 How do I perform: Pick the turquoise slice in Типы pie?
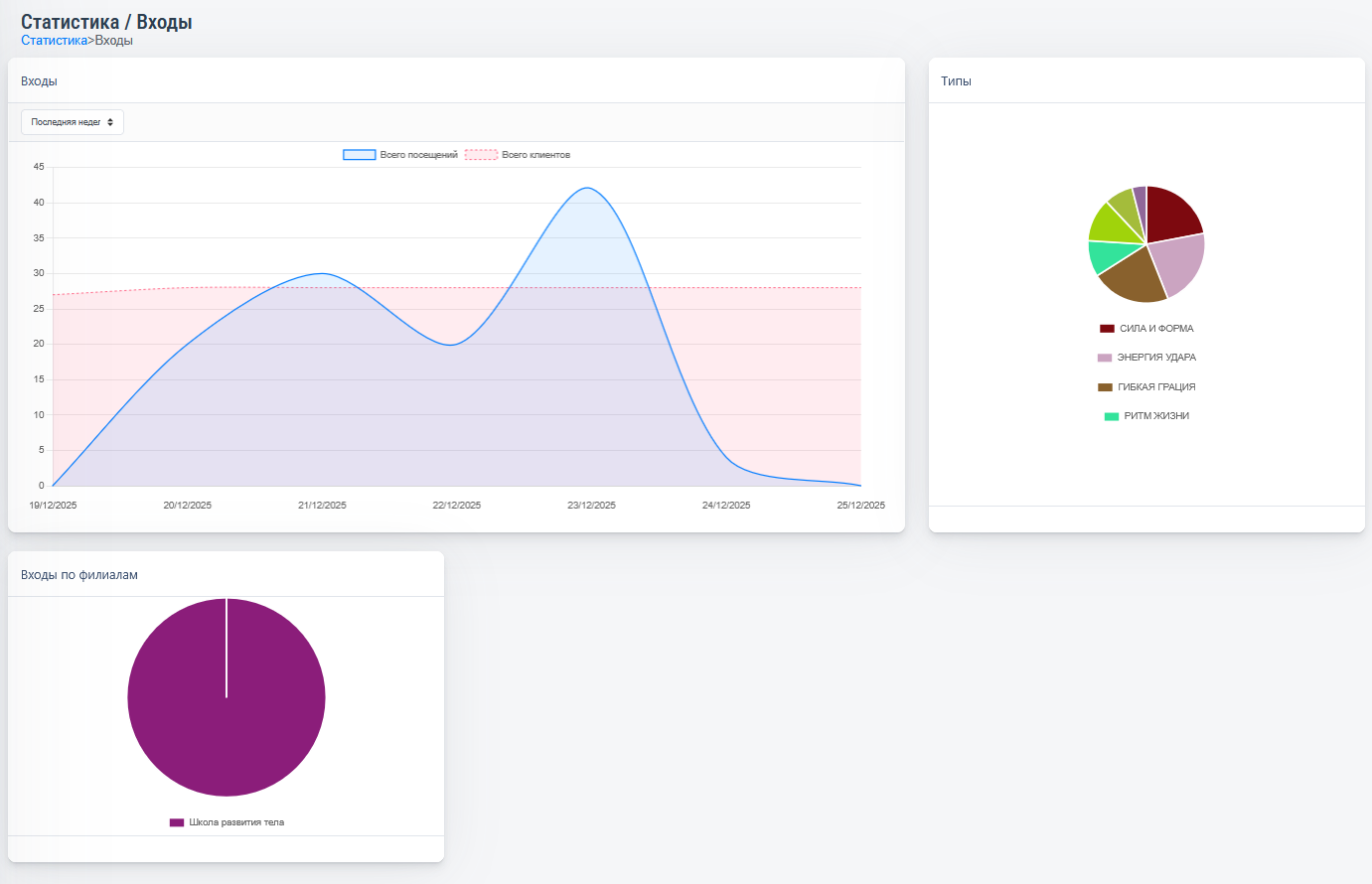pos(1105,255)
